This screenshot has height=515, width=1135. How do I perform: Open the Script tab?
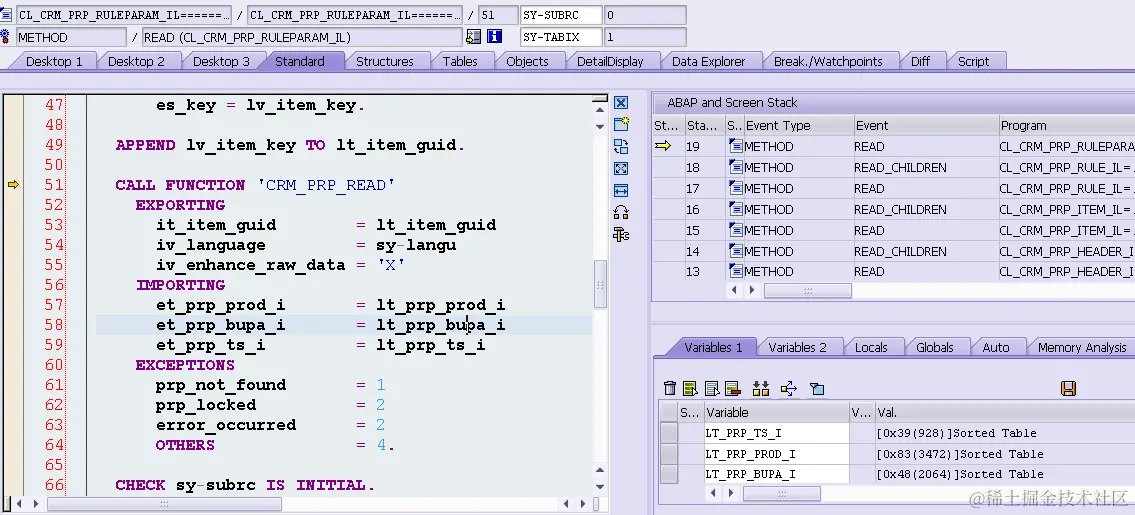point(973,62)
